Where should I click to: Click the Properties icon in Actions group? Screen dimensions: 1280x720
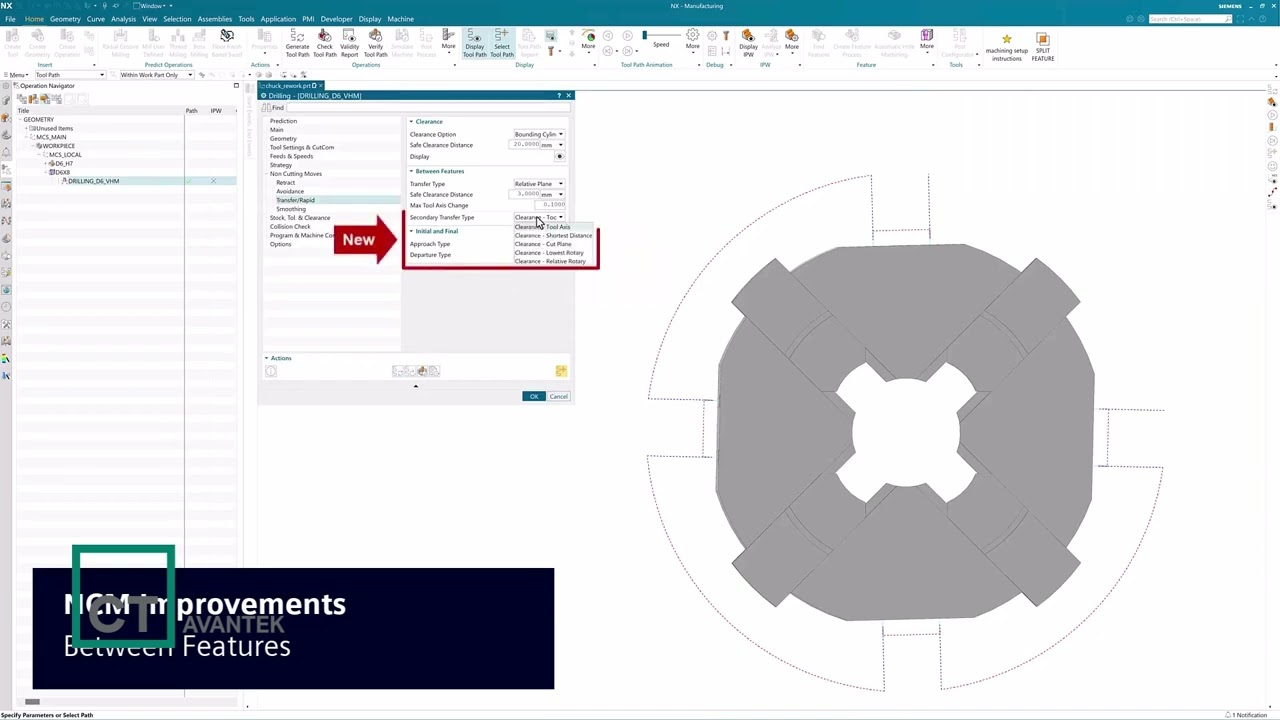point(264,37)
